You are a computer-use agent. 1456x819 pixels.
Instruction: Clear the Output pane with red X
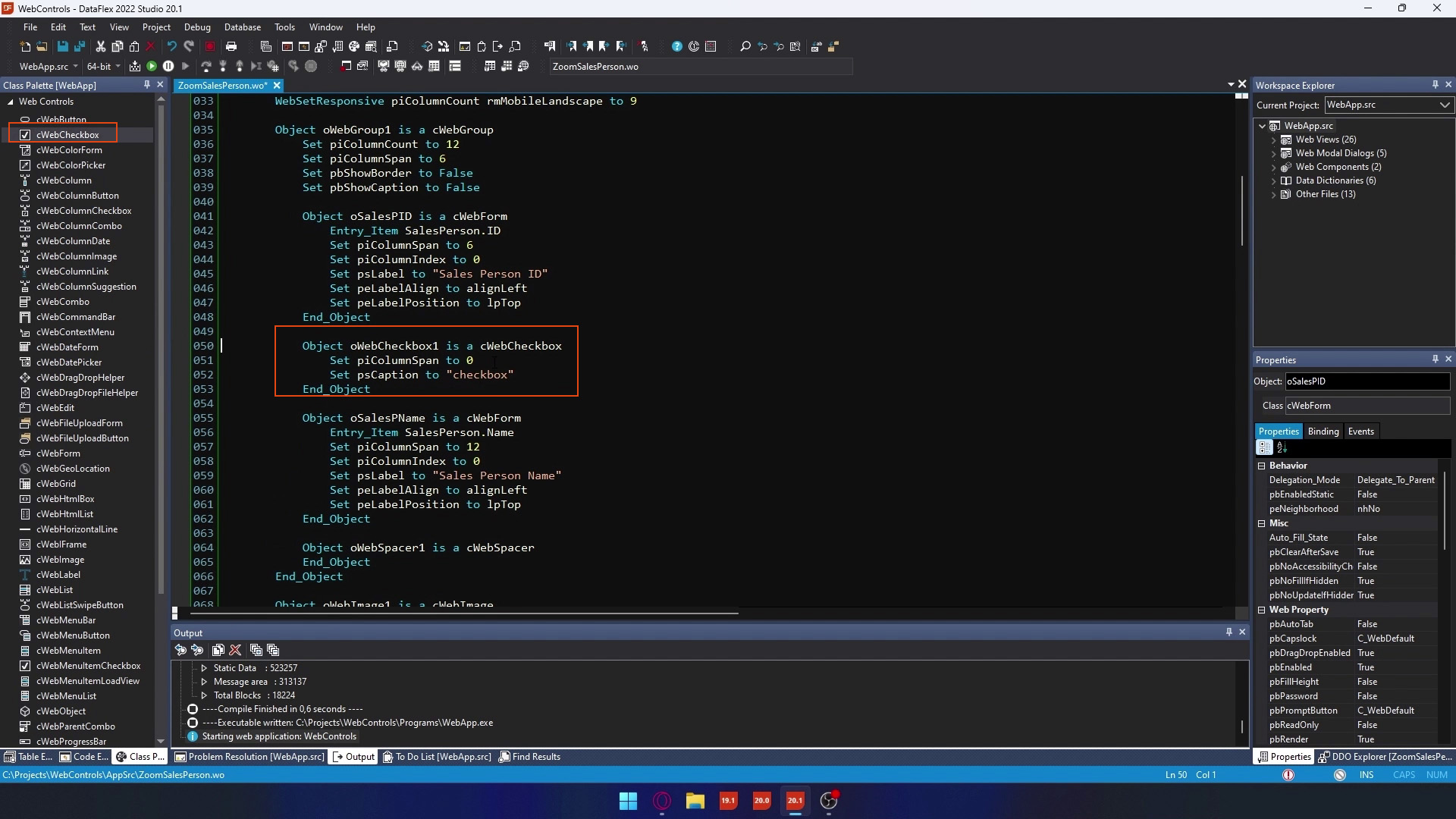point(235,650)
